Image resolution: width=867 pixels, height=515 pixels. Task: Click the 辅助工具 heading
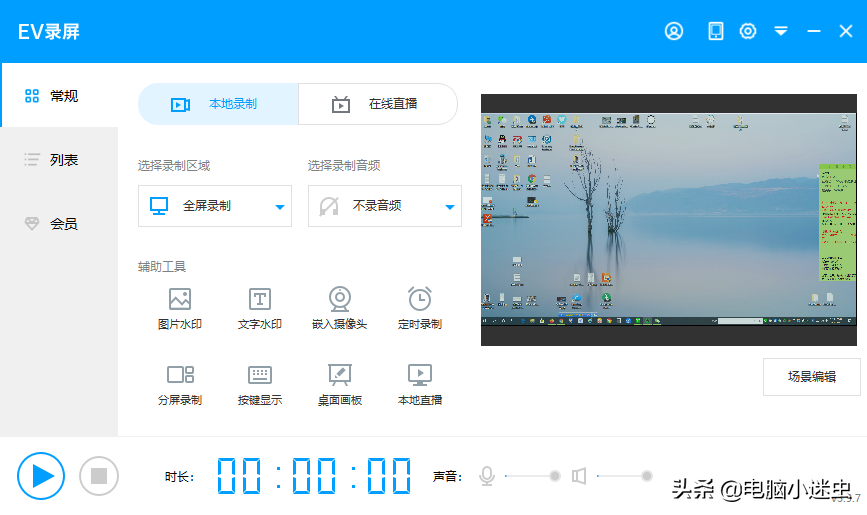[161, 267]
